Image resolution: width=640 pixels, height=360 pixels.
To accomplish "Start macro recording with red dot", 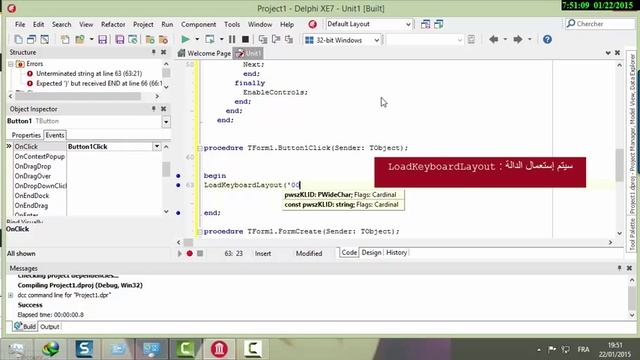I will [189, 253].
